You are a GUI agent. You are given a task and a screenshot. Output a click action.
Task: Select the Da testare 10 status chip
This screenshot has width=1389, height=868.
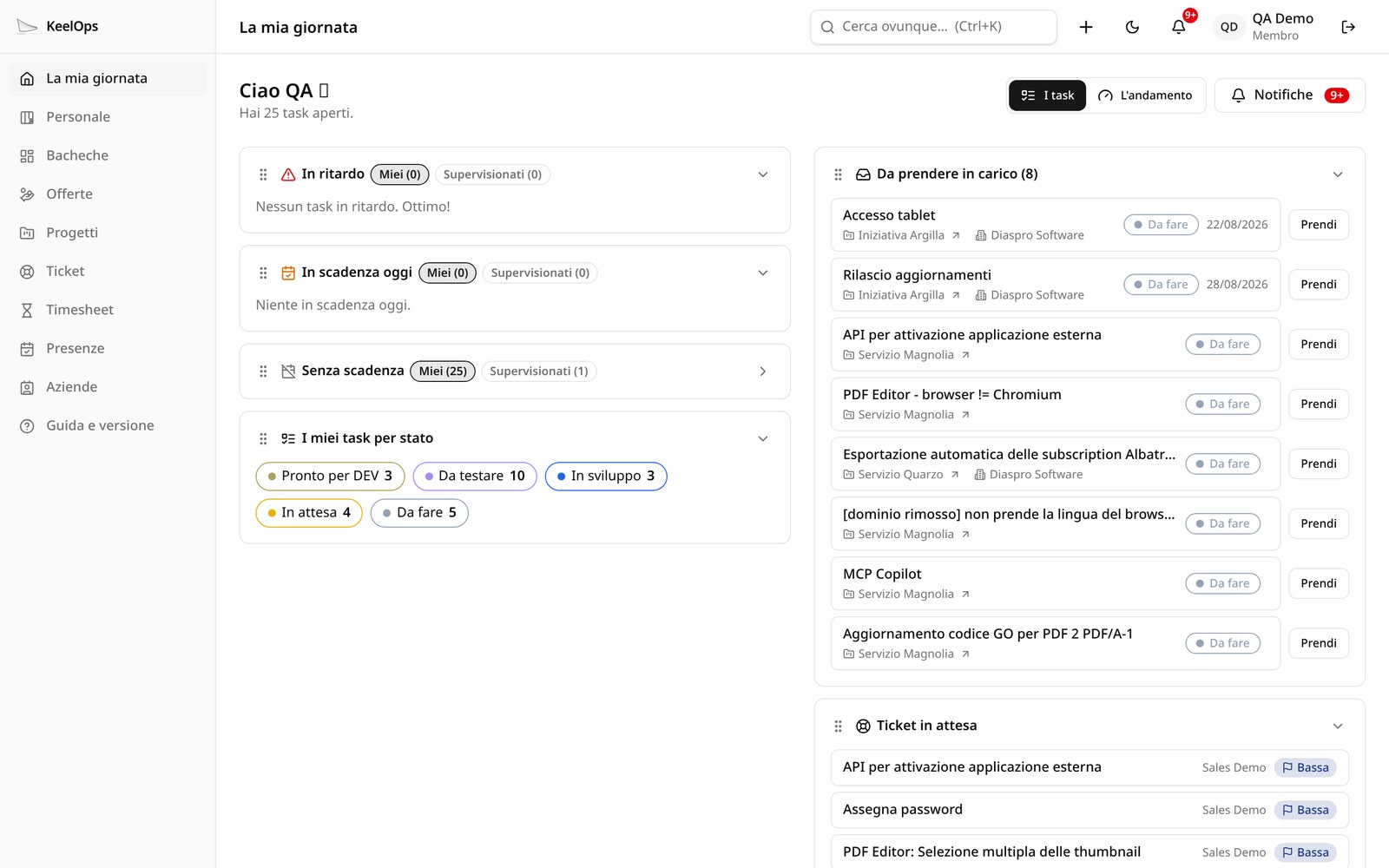point(475,476)
